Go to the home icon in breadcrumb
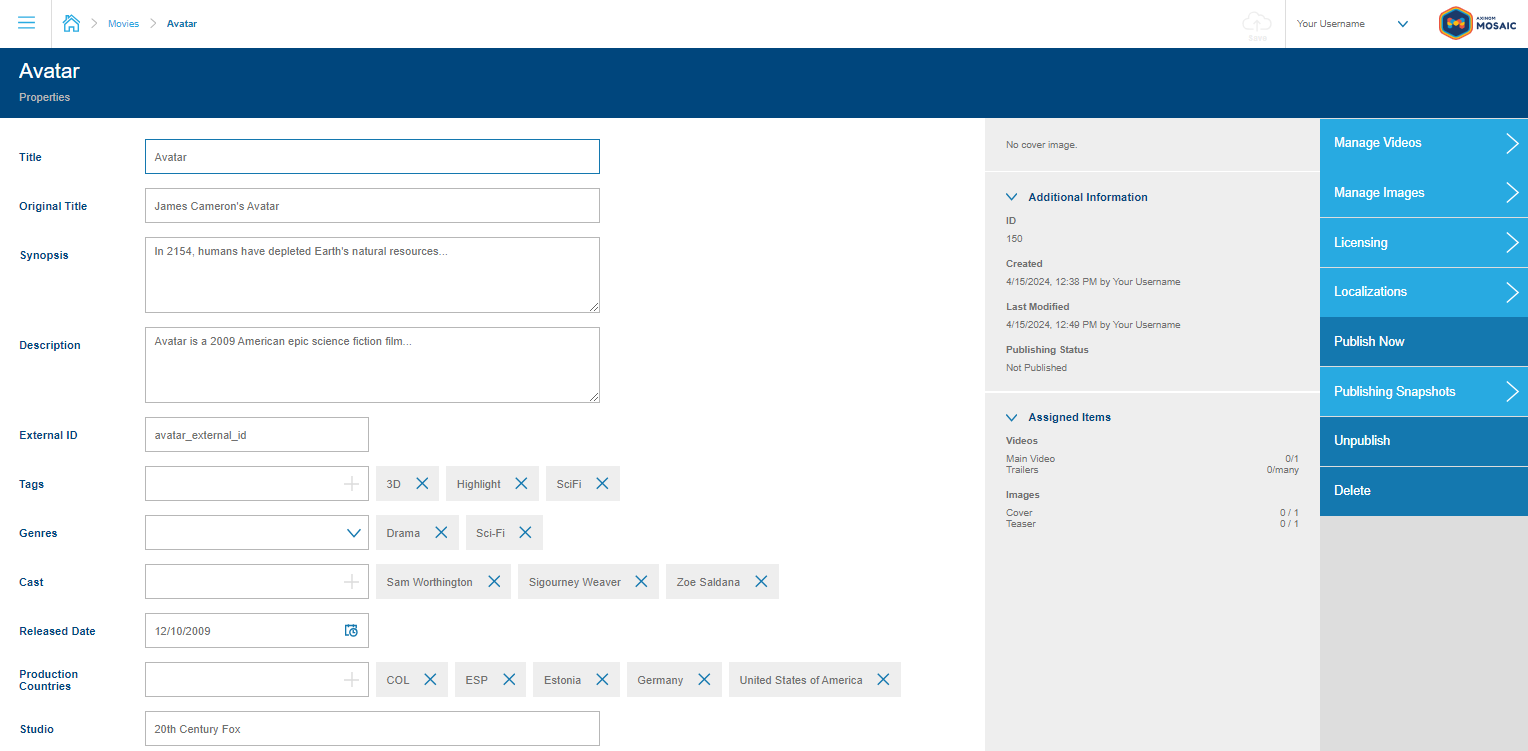 [71, 23]
